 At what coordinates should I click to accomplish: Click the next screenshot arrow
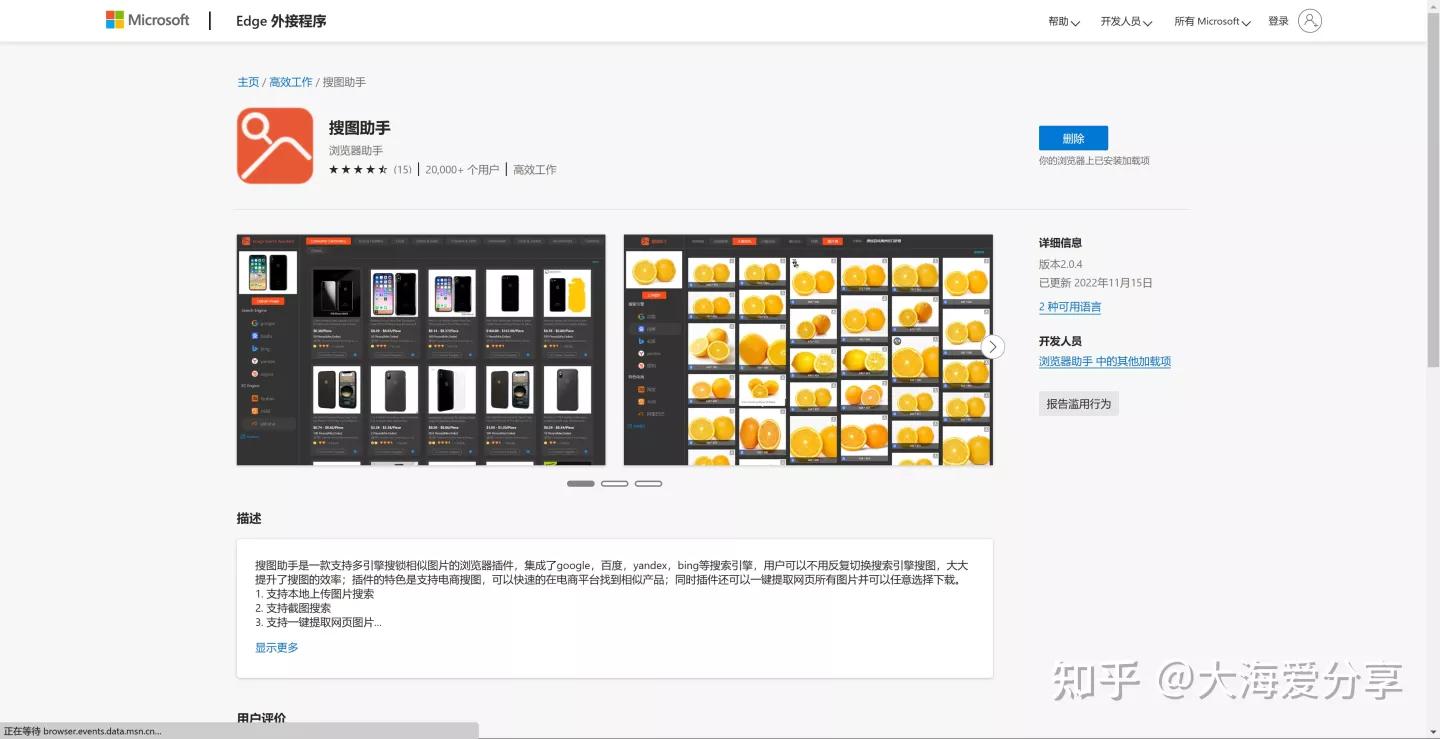click(992, 346)
